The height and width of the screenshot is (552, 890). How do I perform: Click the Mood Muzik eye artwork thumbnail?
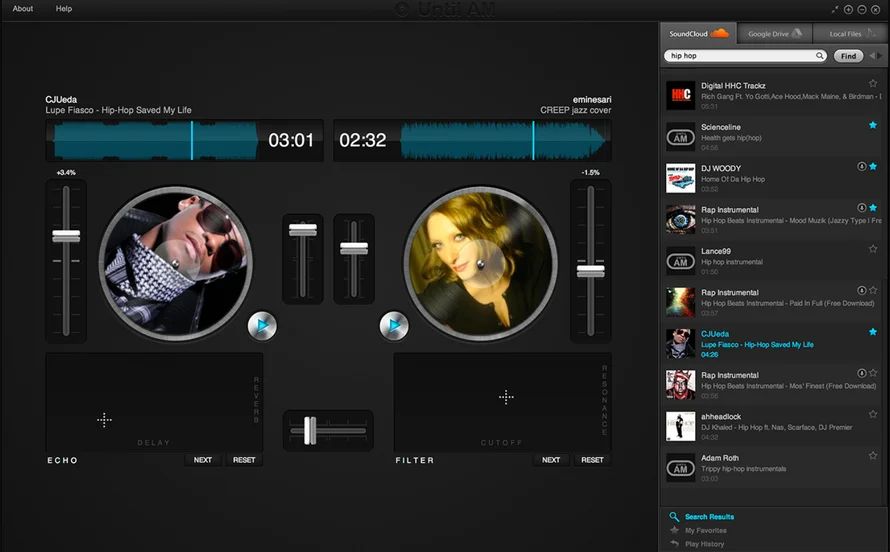click(681, 220)
